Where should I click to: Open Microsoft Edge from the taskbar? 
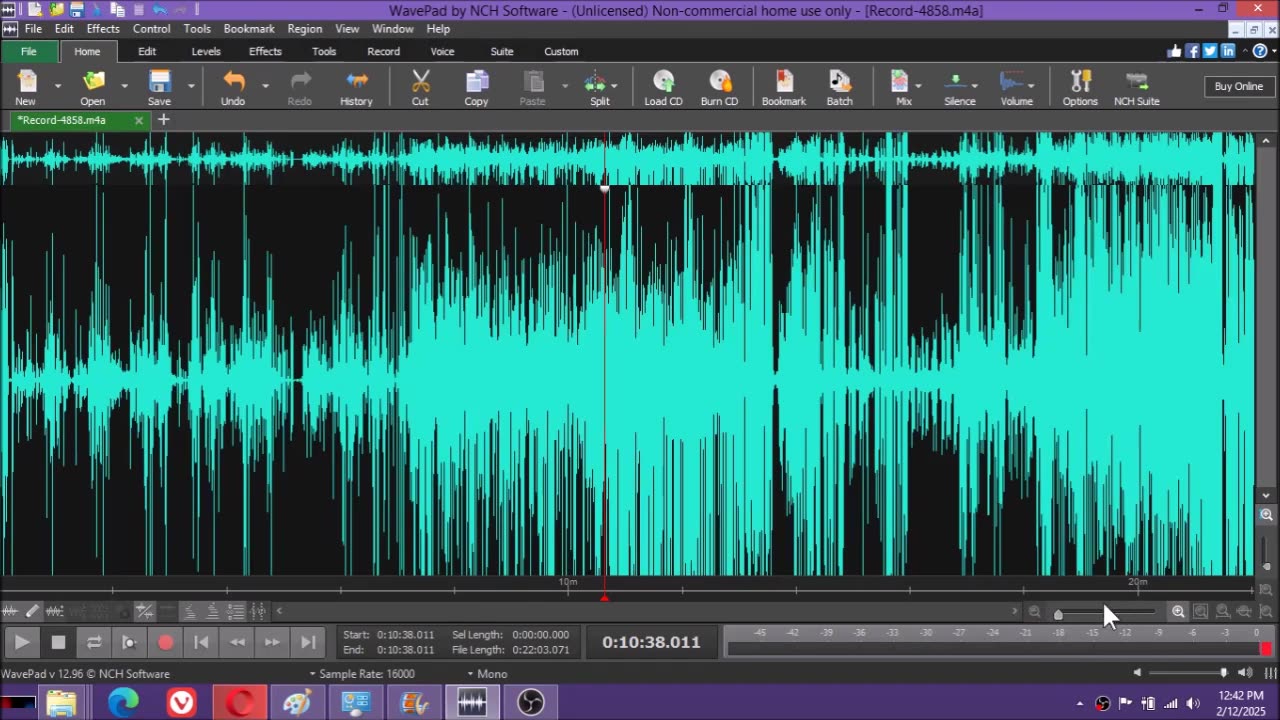click(x=123, y=703)
